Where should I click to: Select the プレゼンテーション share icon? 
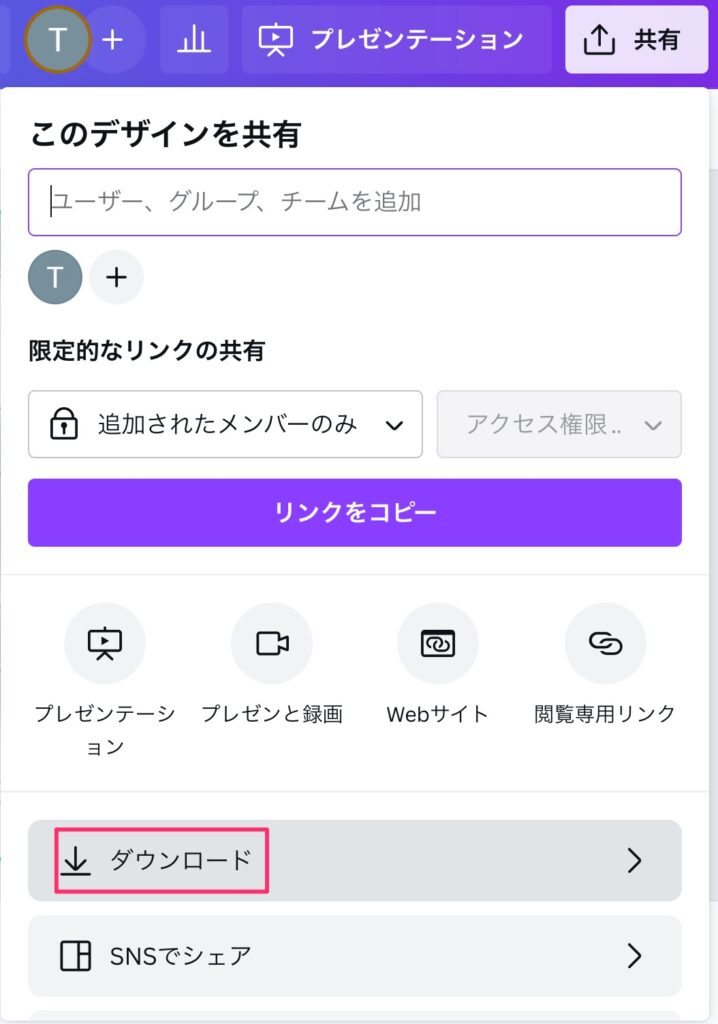click(105, 643)
